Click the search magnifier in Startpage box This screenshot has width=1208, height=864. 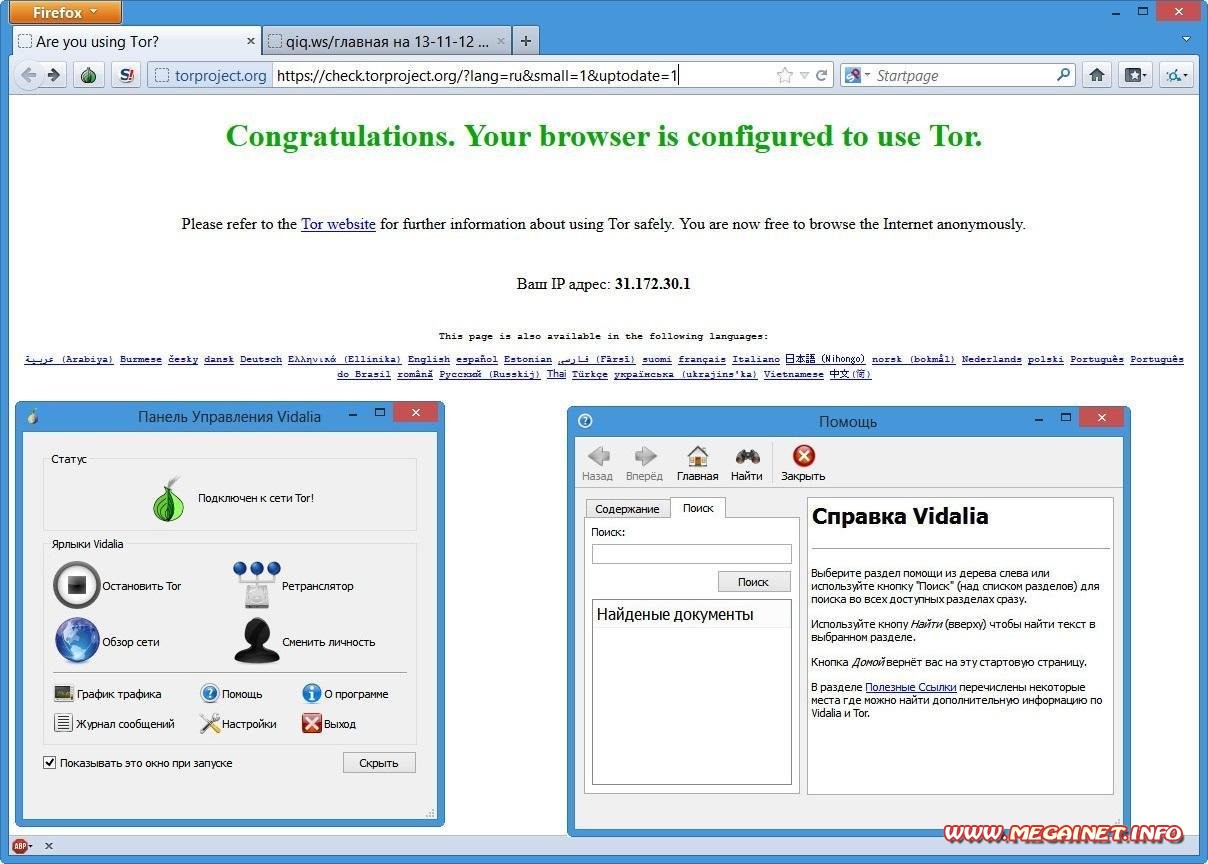1063,75
